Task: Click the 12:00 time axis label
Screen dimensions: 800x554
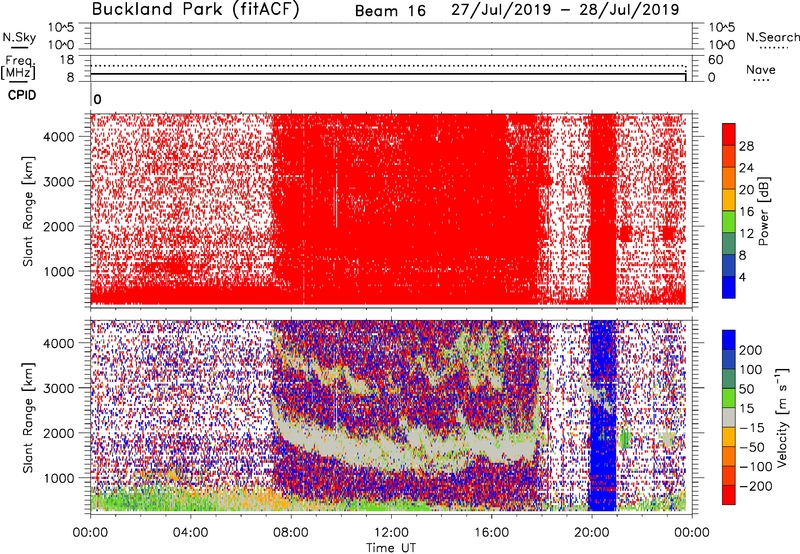Action: pos(391,533)
